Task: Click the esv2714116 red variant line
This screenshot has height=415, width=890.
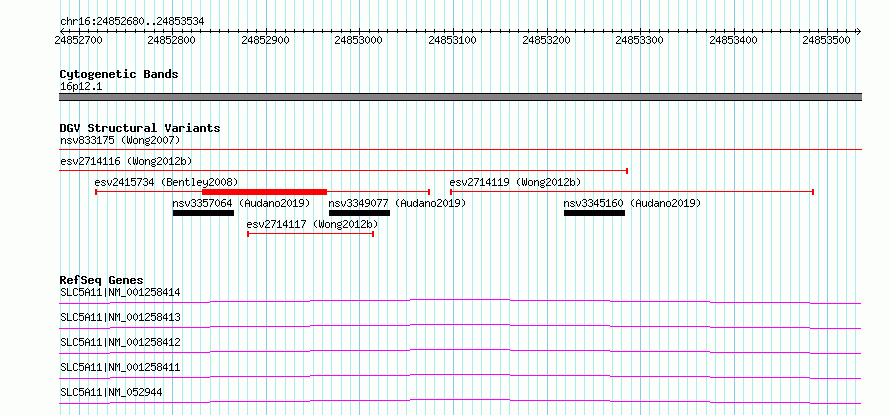Action: tap(343, 170)
